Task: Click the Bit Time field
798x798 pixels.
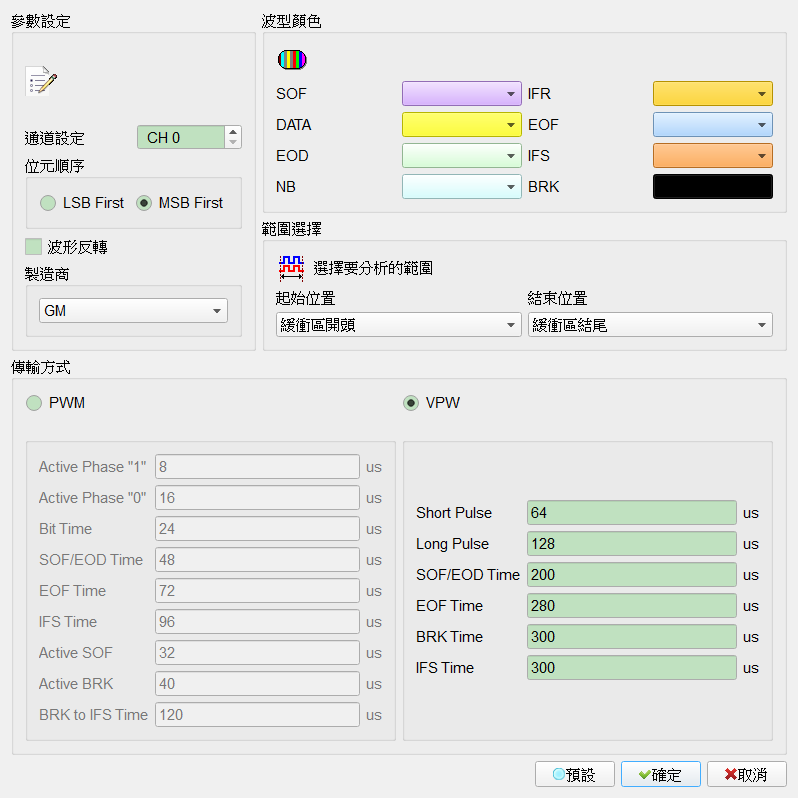Action: click(257, 529)
